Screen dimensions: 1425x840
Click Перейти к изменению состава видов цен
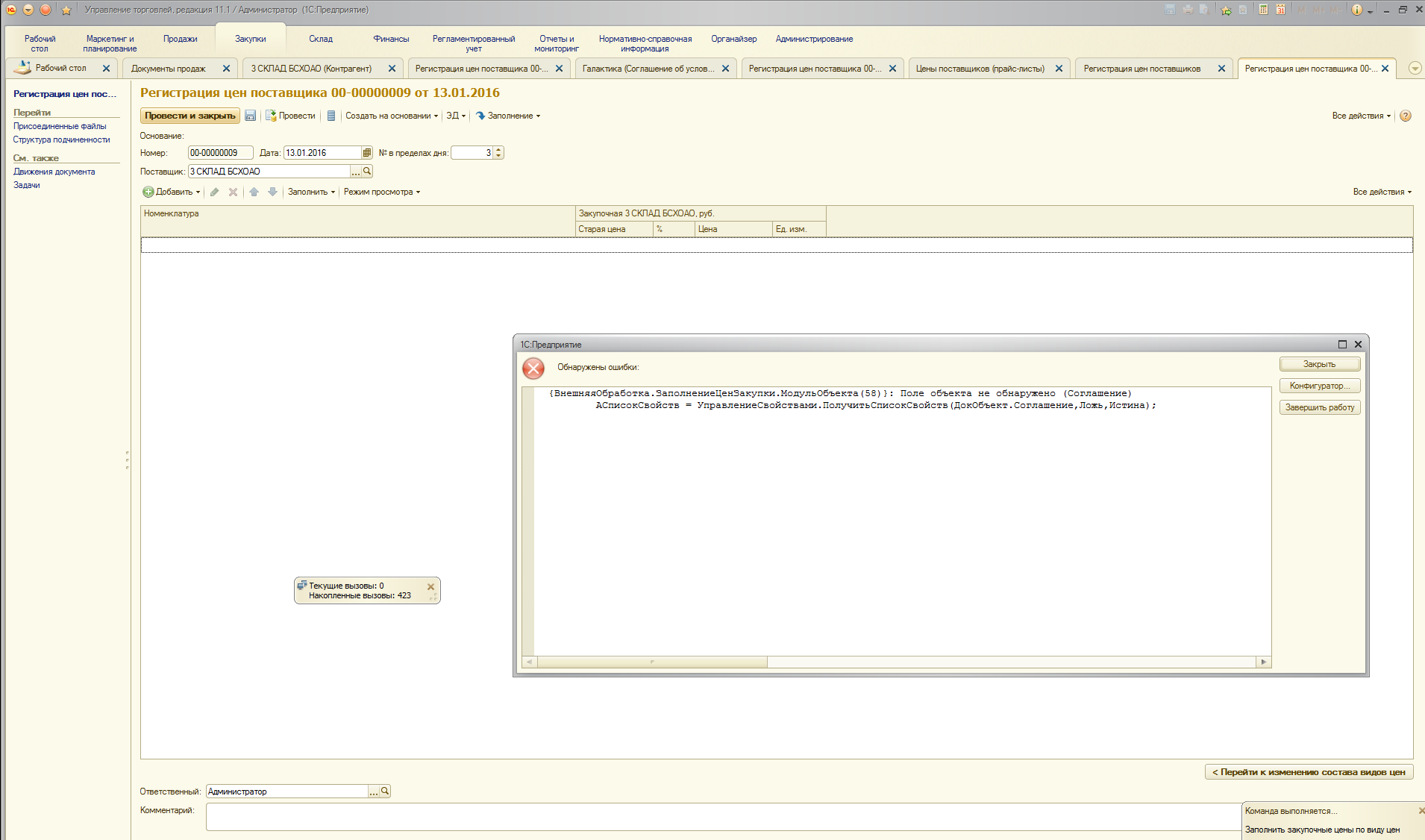pyautogui.click(x=1309, y=772)
